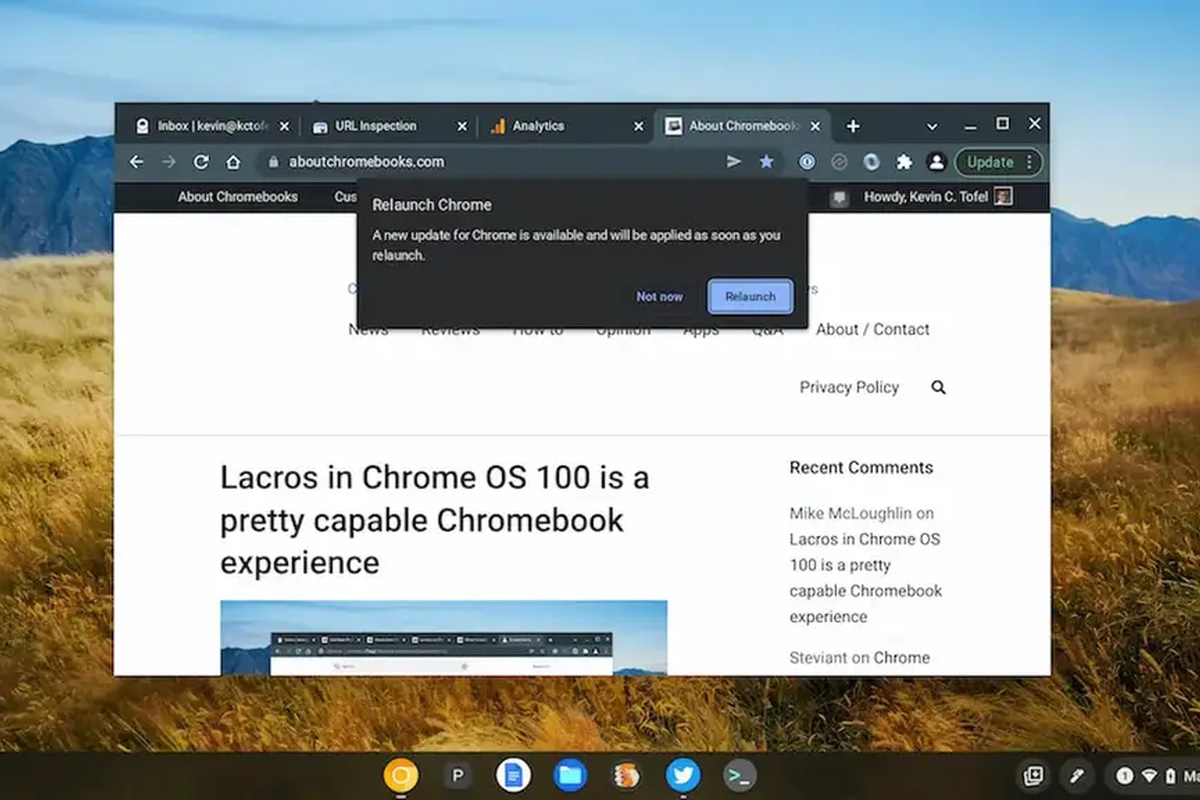Maximize the Chrome window
Viewport: 1200px width, 800px height.
point(1002,123)
